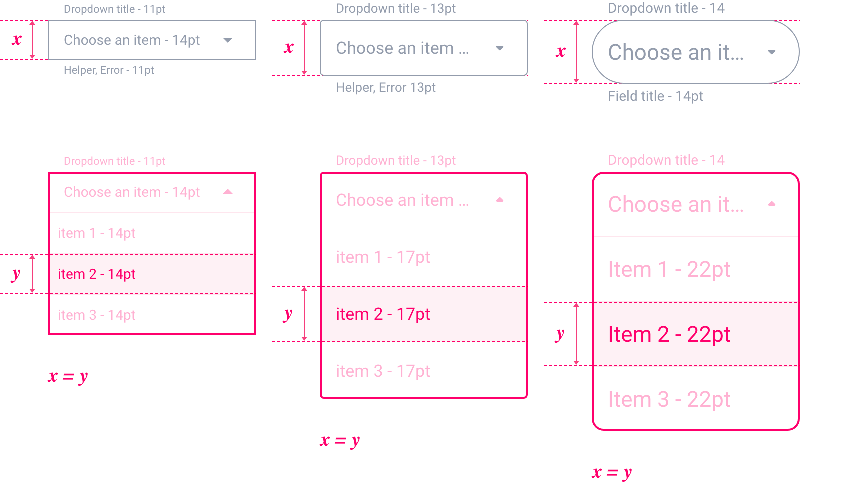The image size is (846, 482).
Task: Click down arrow in gray 'Choose an item - 14pt' dropdown
Action: (x=228, y=40)
